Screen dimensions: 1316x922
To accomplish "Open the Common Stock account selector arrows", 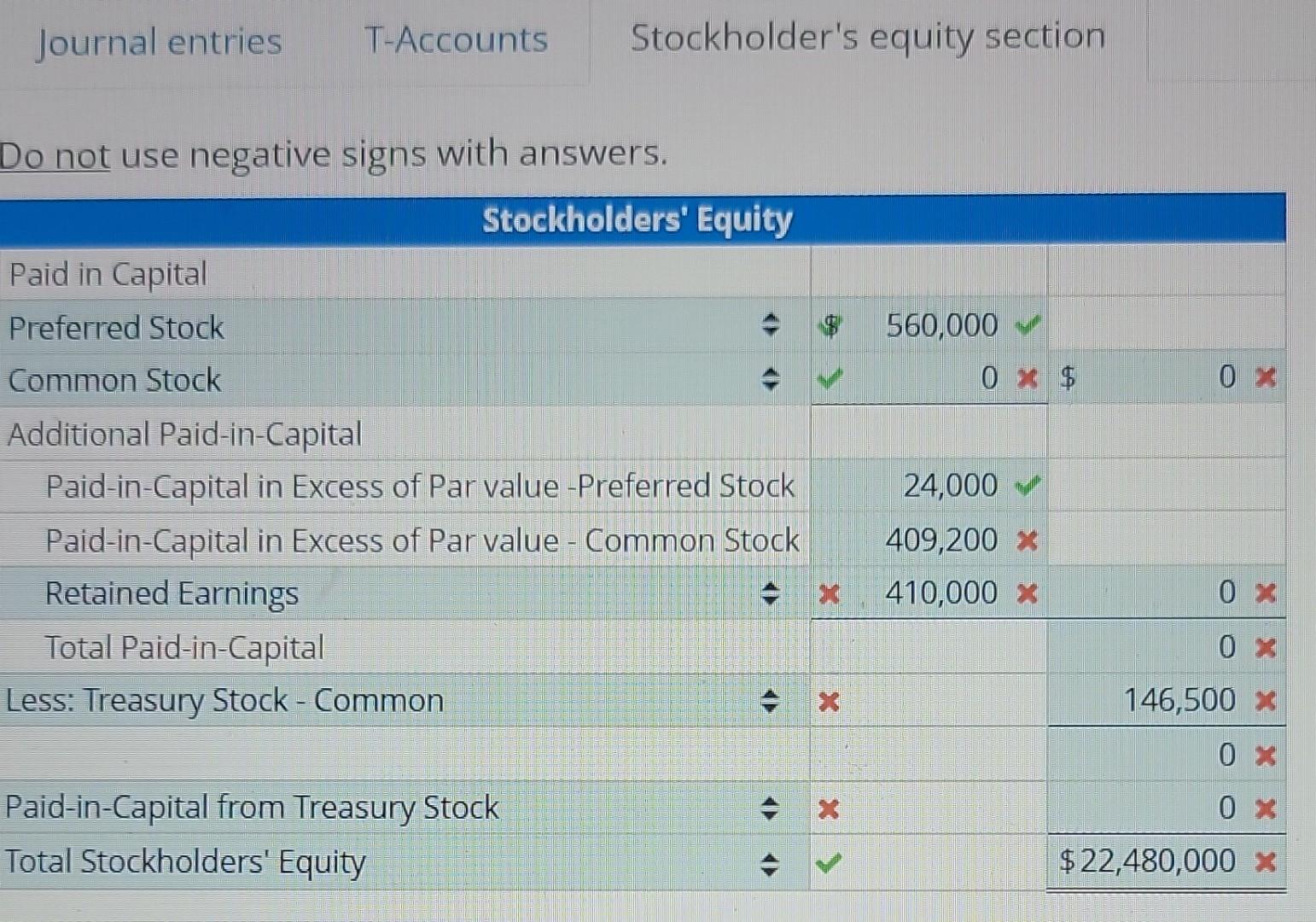I will click(769, 378).
